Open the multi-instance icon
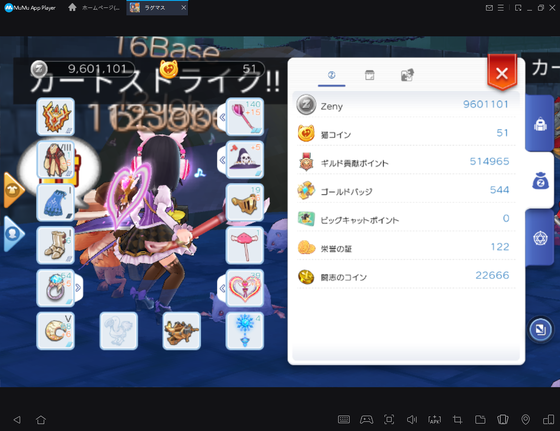The width and height of the screenshot is (560, 431). [x=548, y=420]
